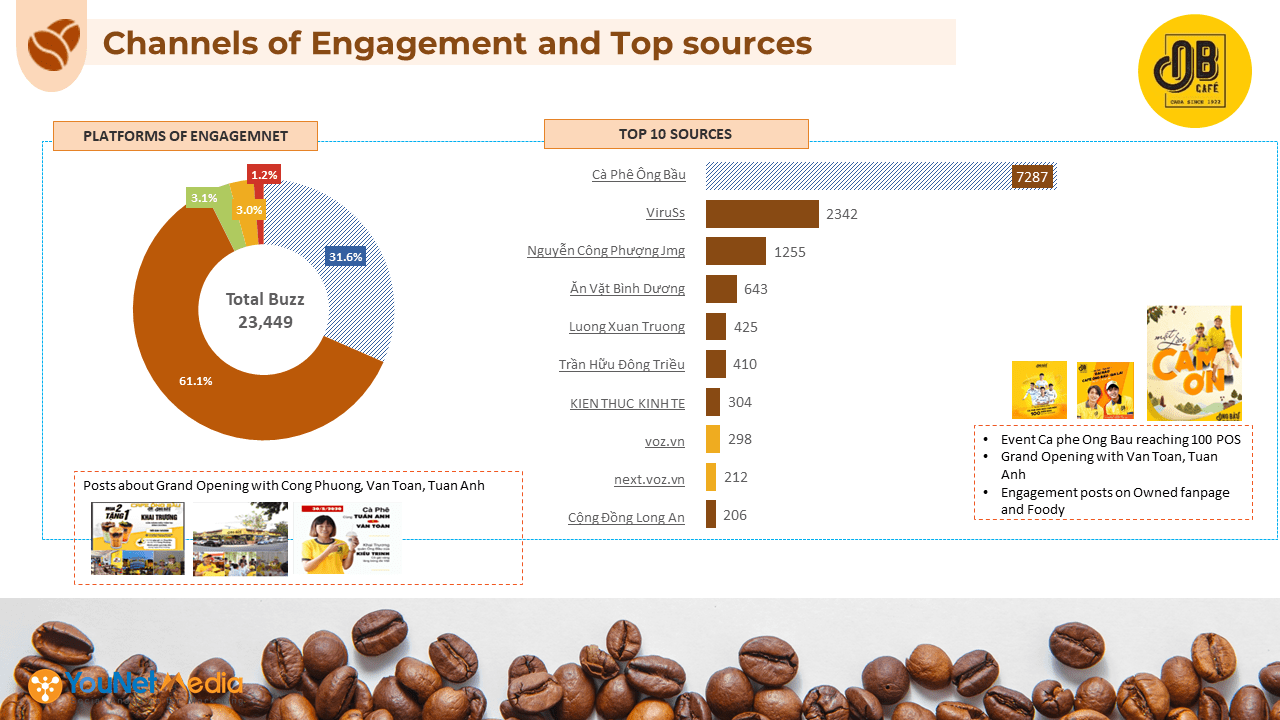Viewport: 1280px width, 720px height.
Task: Select the bar labeled 643
Action: tap(721, 289)
